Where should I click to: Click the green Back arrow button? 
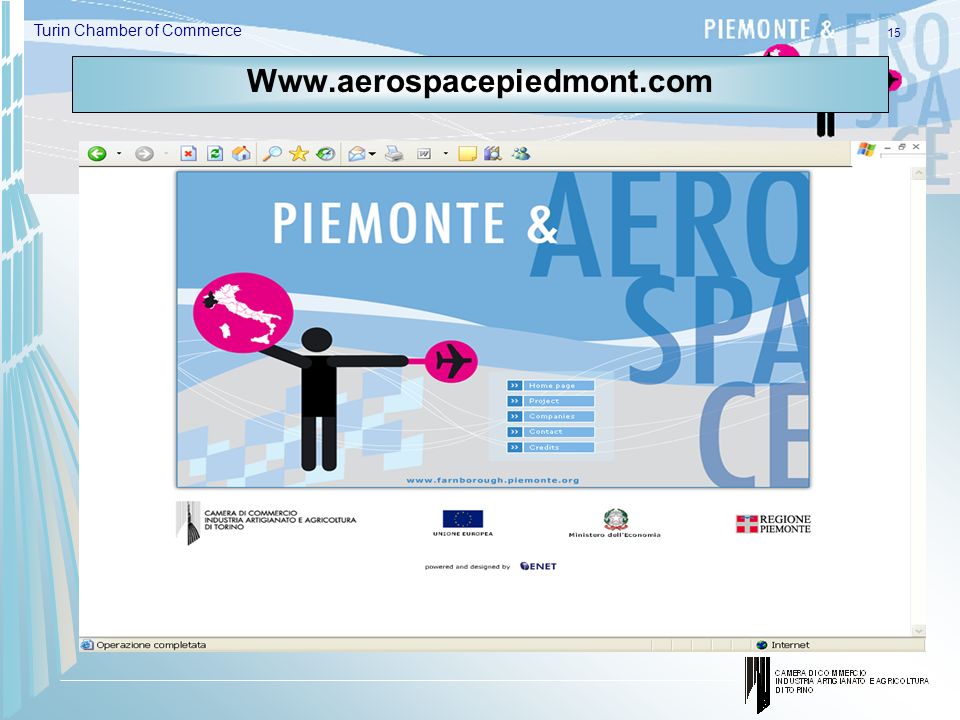(97, 153)
